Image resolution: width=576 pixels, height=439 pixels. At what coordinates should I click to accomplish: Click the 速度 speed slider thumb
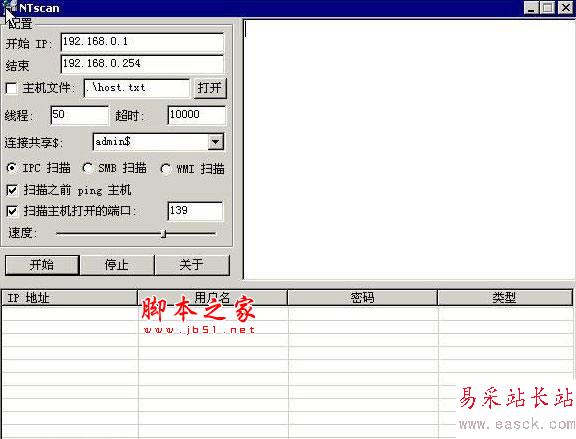click(164, 234)
